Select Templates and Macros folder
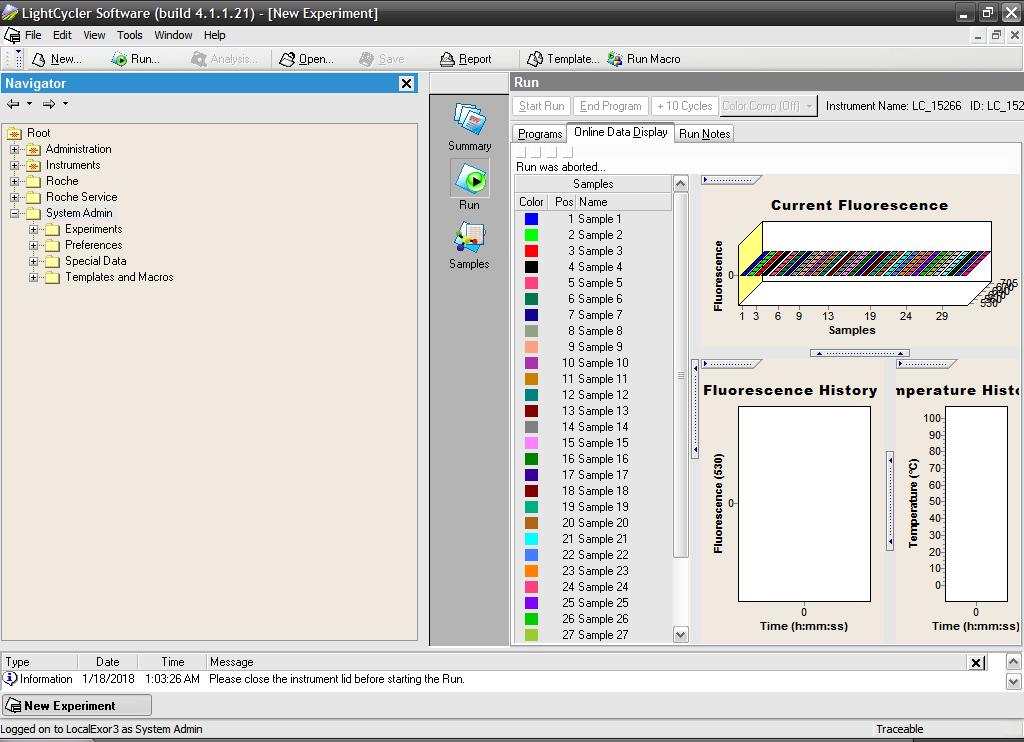Screen dimensions: 1024x742 119,278
